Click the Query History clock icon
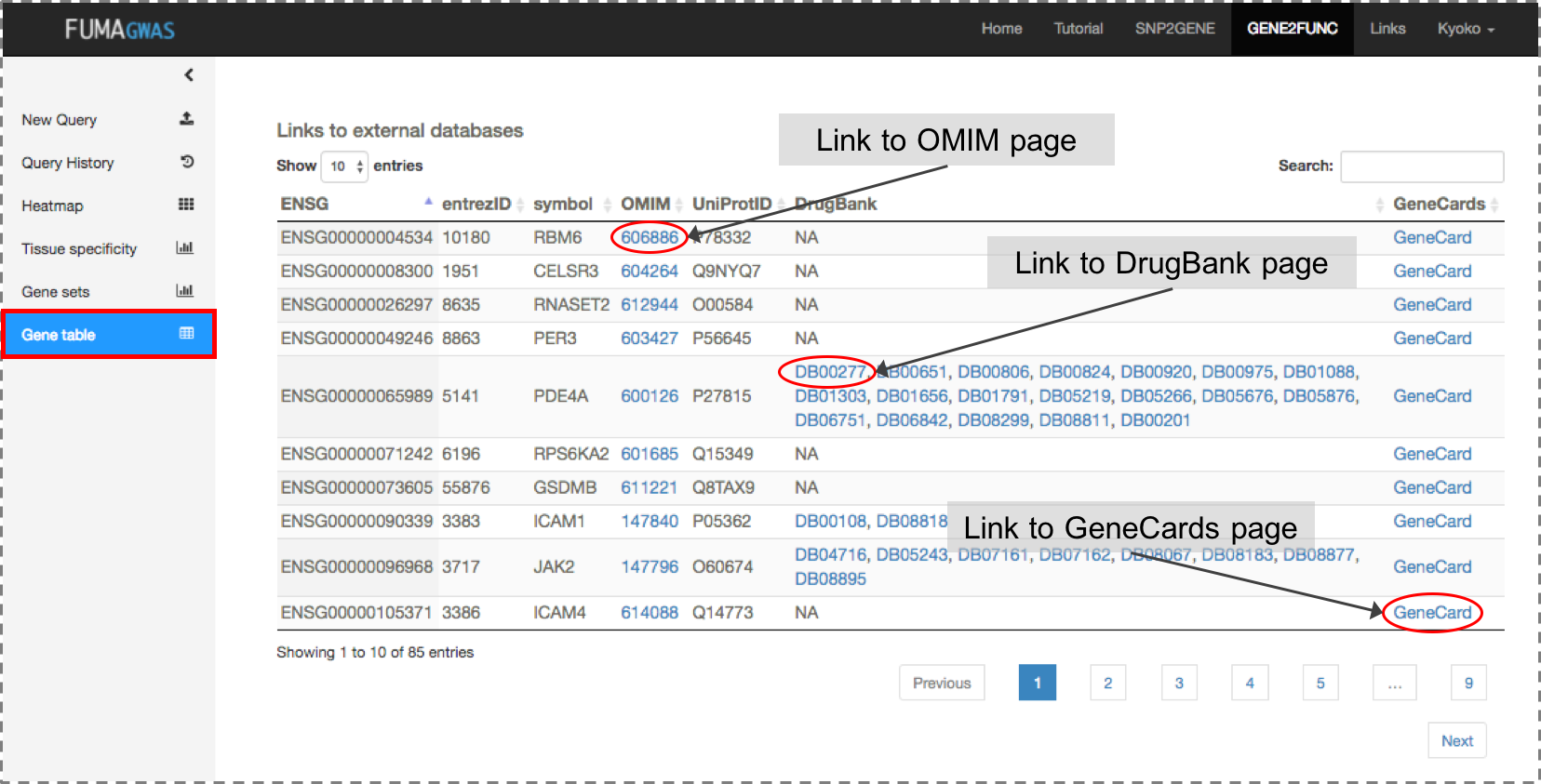Image resolution: width=1541 pixels, height=784 pixels. click(187, 162)
